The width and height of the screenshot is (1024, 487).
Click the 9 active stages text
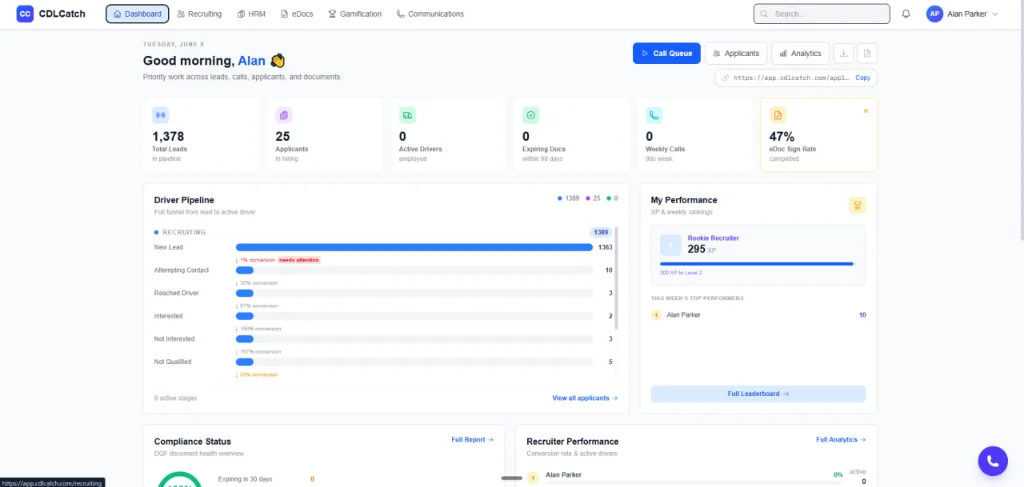tap(175, 398)
